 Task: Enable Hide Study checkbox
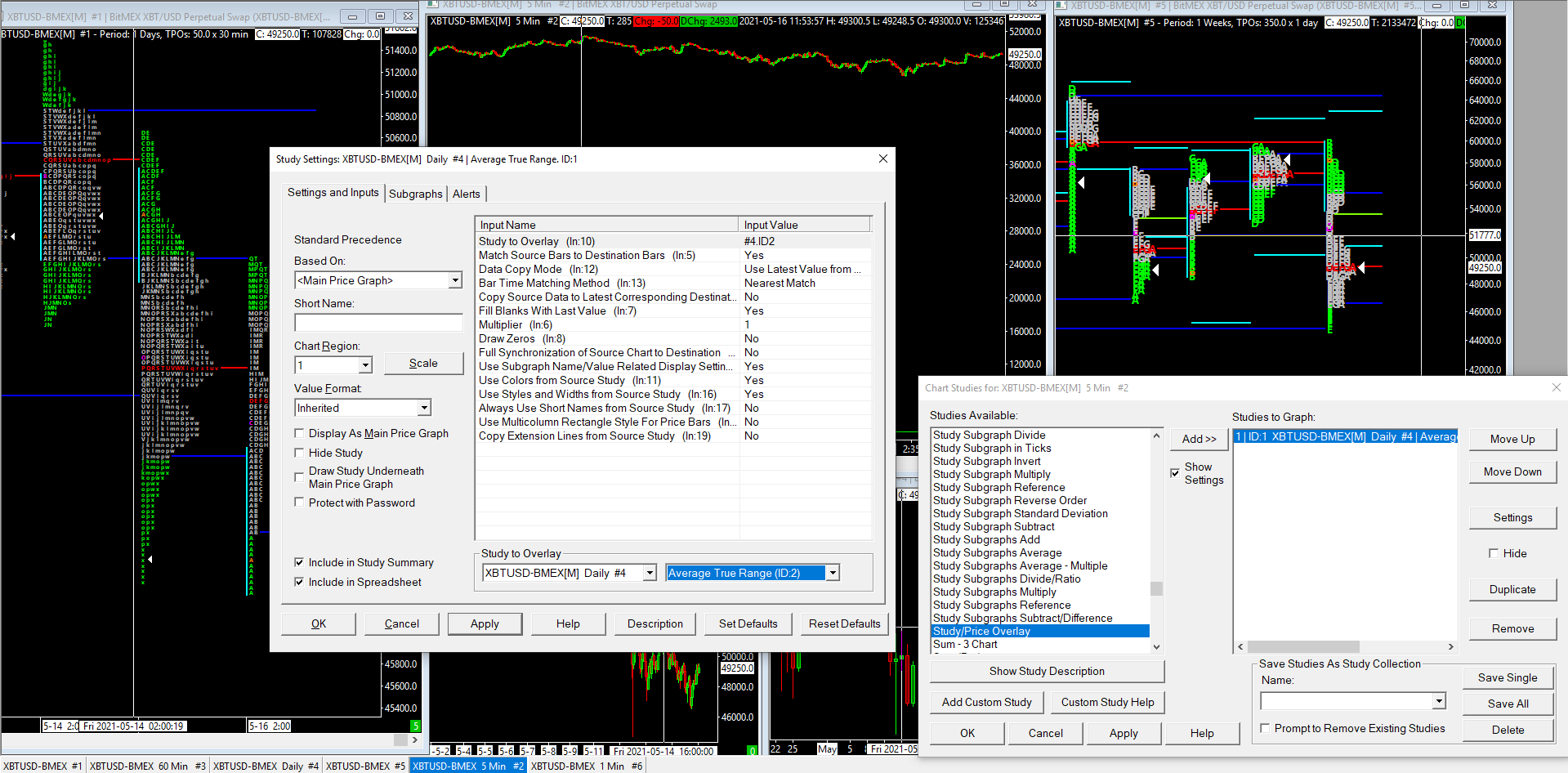tap(299, 453)
